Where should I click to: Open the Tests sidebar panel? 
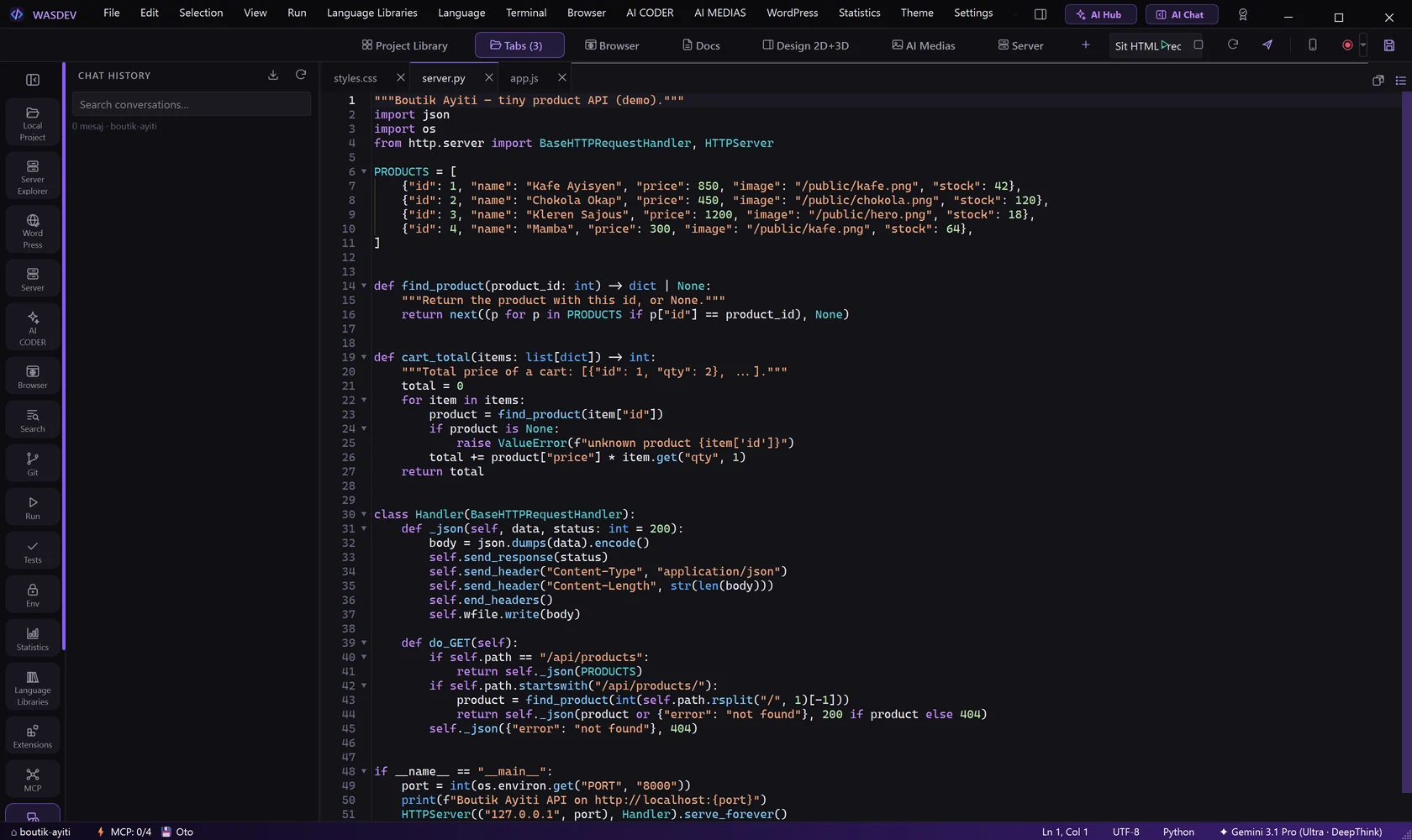33,551
